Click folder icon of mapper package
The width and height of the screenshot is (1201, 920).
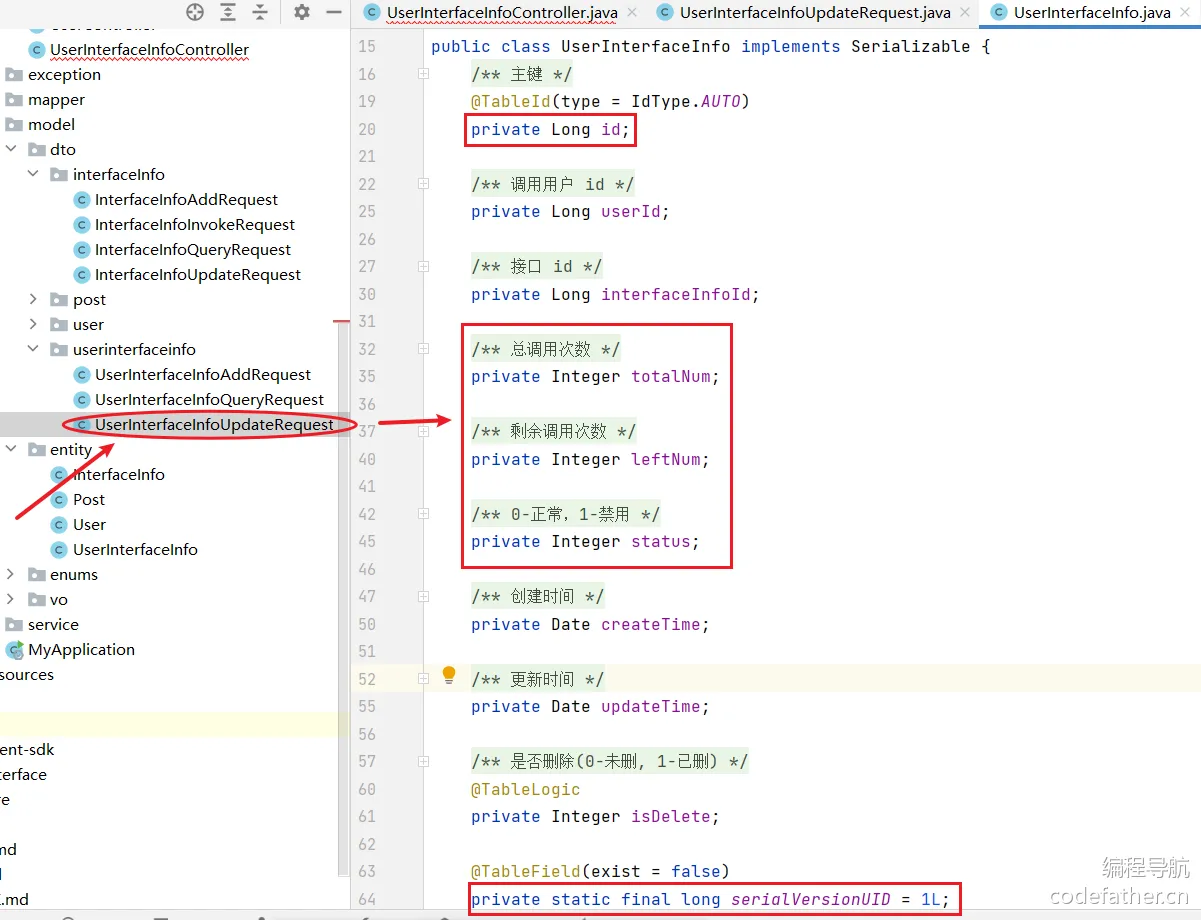coord(14,100)
